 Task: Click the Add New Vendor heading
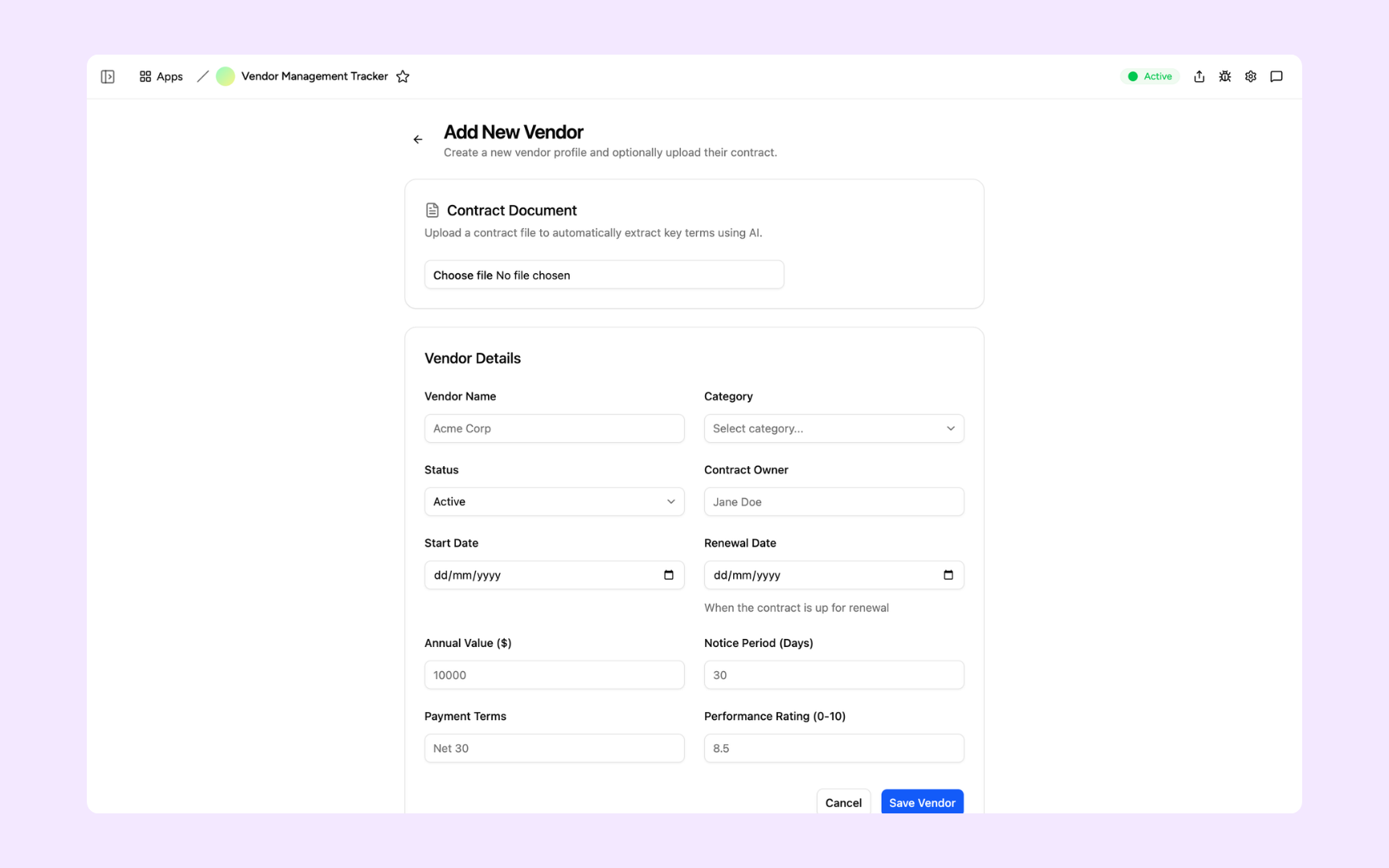(514, 132)
